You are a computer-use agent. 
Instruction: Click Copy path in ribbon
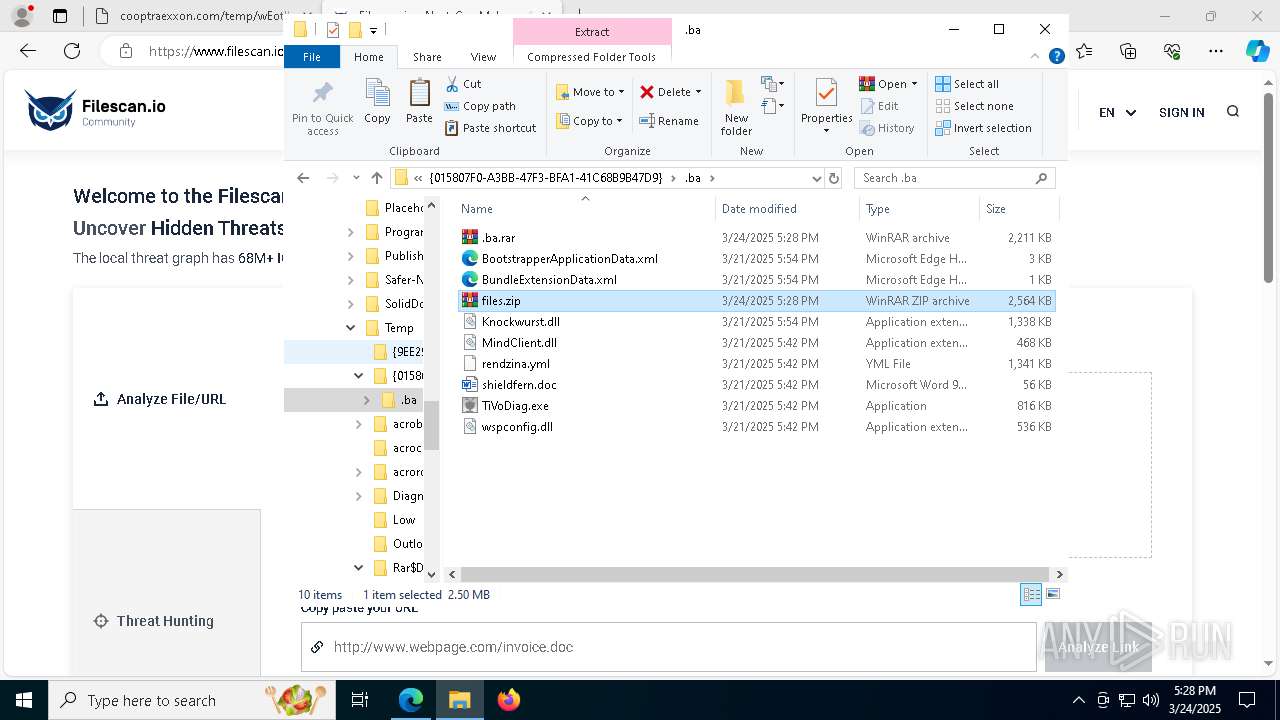pos(480,106)
